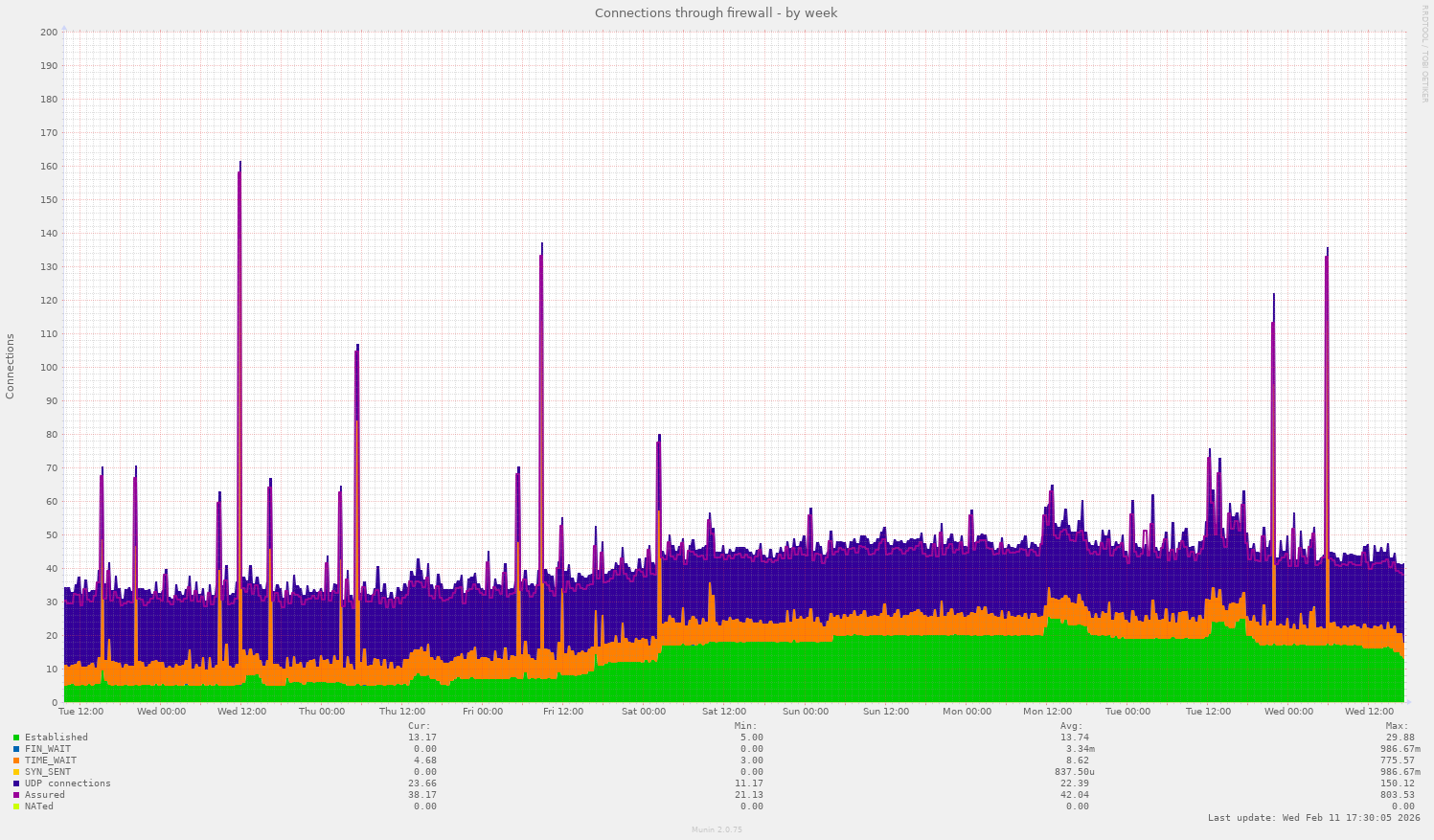Select the Established legend label
The height and width of the screenshot is (840, 1434).
coord(56,738)
